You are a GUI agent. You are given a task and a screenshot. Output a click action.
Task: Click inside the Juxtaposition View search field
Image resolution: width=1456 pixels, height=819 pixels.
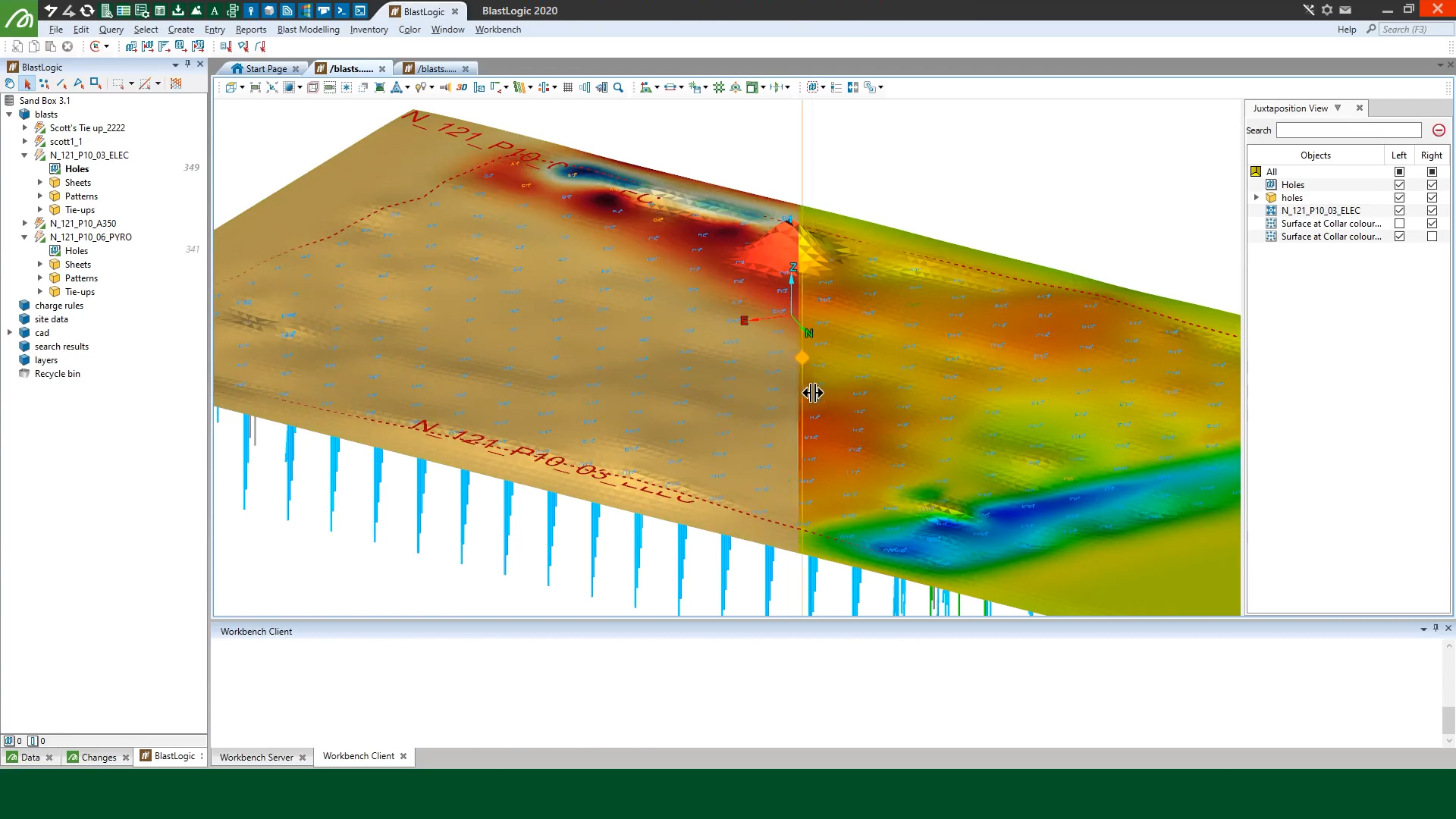tap(1348, 130)
